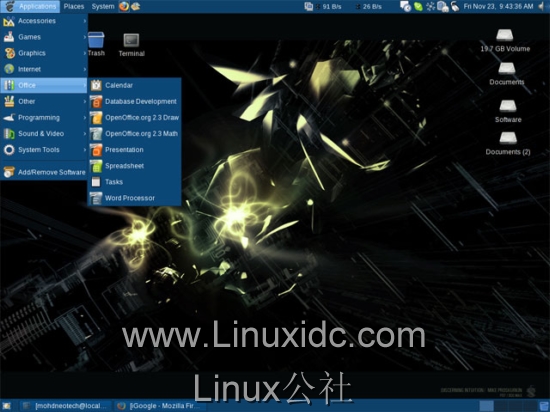Open the Terminal desktop icon
Viewport: 550px width, 412px height.
coord(132,45)
